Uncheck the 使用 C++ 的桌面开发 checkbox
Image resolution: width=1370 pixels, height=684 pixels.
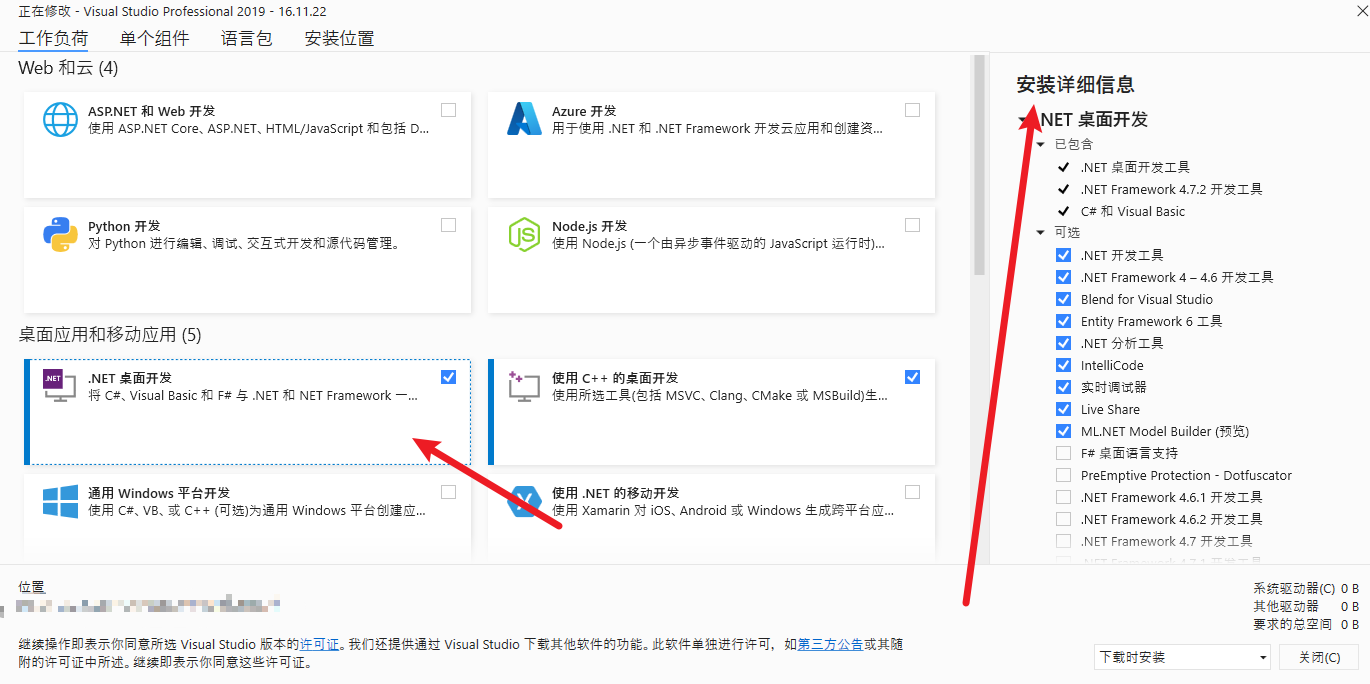912,377
